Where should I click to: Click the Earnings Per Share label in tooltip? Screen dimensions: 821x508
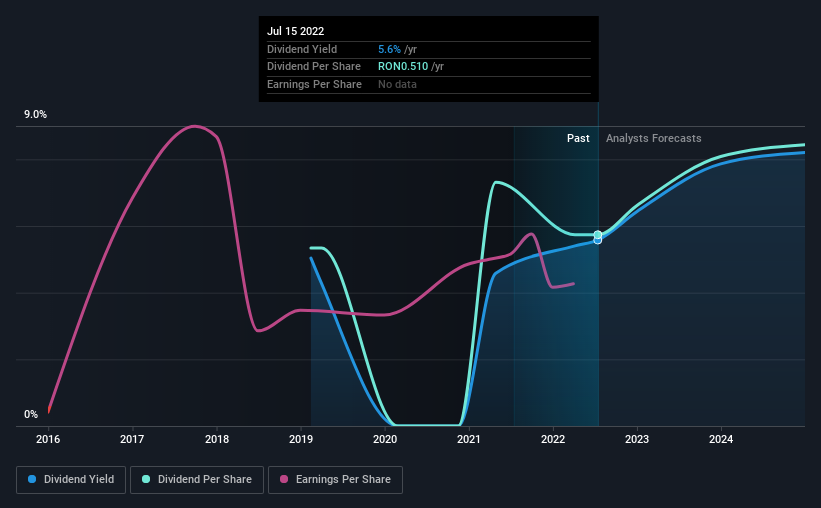pyautogui.click(x=314, y=84)
